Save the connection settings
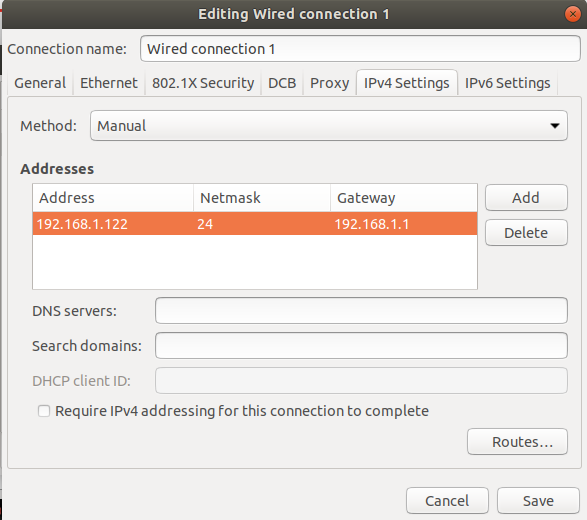 click(538, 501)
